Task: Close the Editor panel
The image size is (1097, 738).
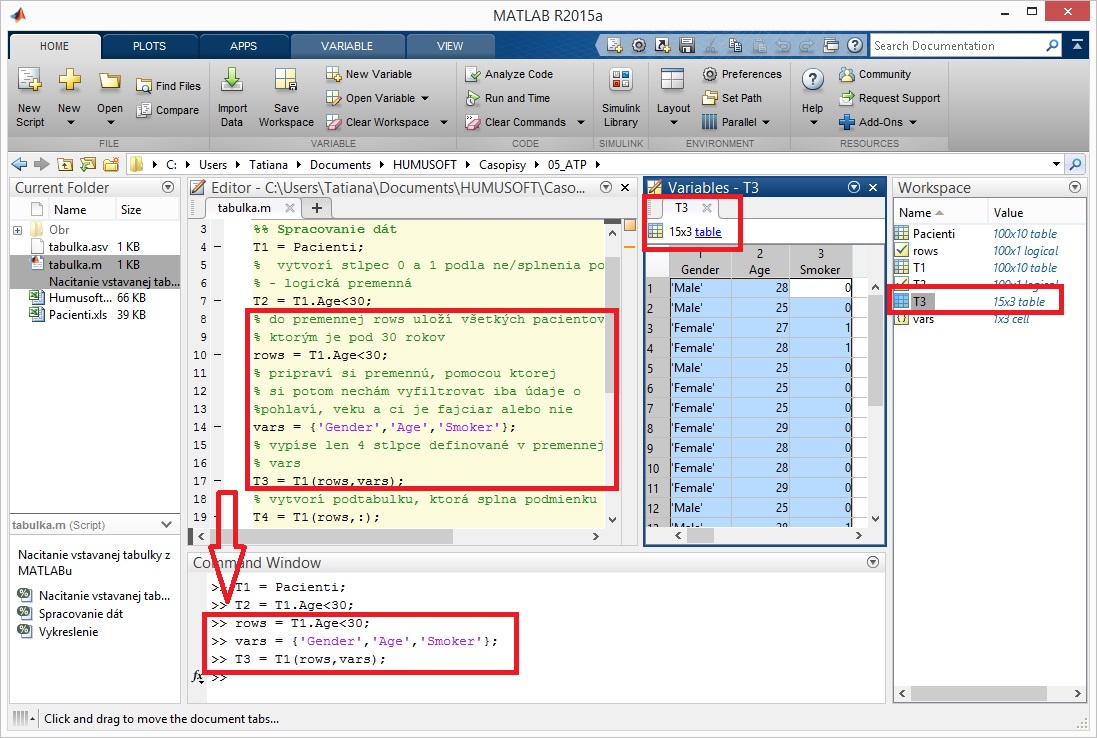Action: tap(625, 187)
